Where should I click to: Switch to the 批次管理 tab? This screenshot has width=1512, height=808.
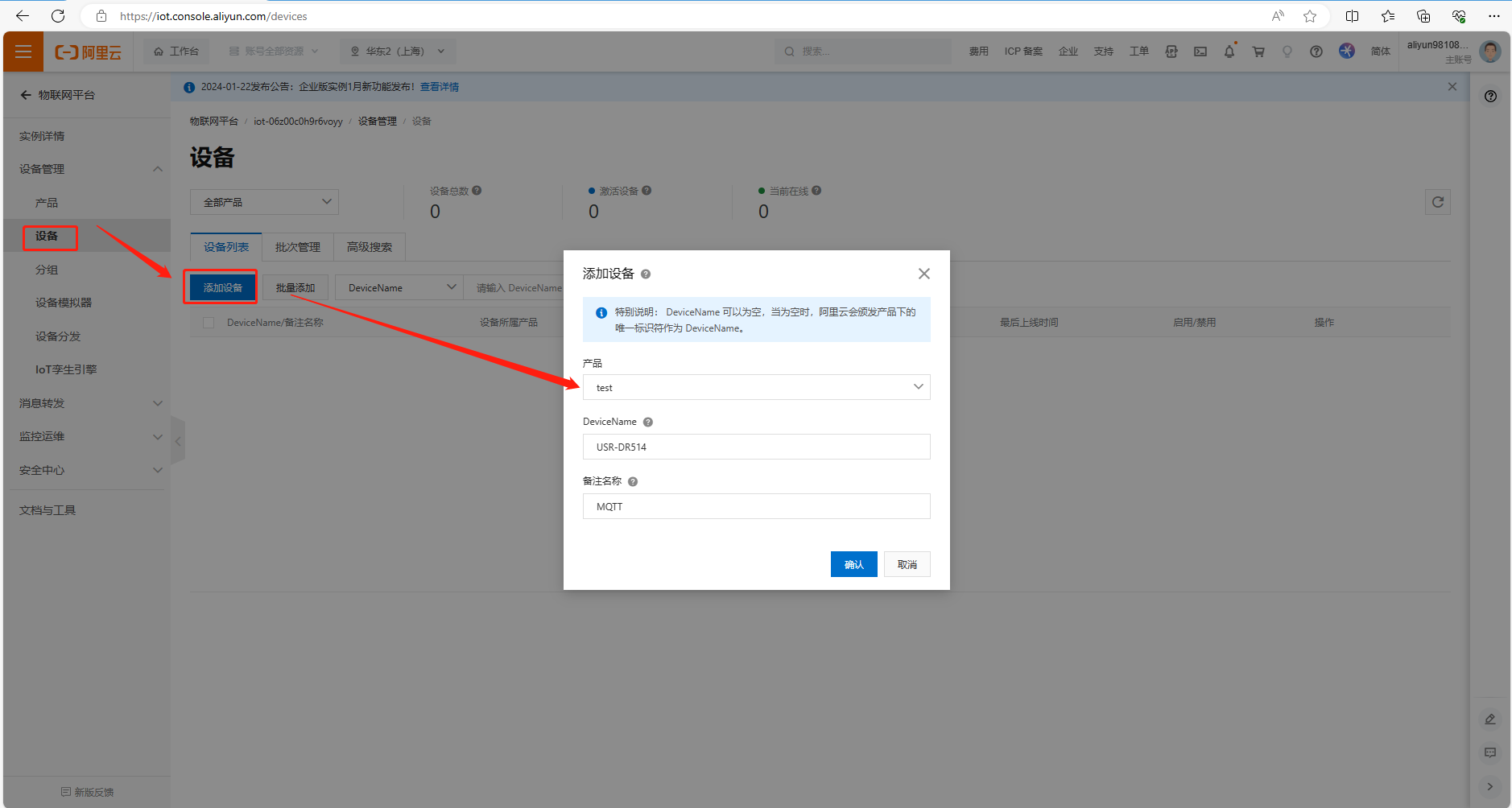click(x=297, y=247)
